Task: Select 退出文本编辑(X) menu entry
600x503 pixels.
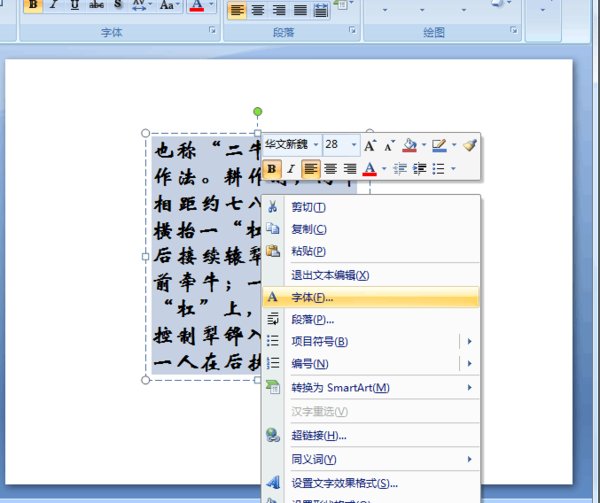Action: click(x=371, y=275)
